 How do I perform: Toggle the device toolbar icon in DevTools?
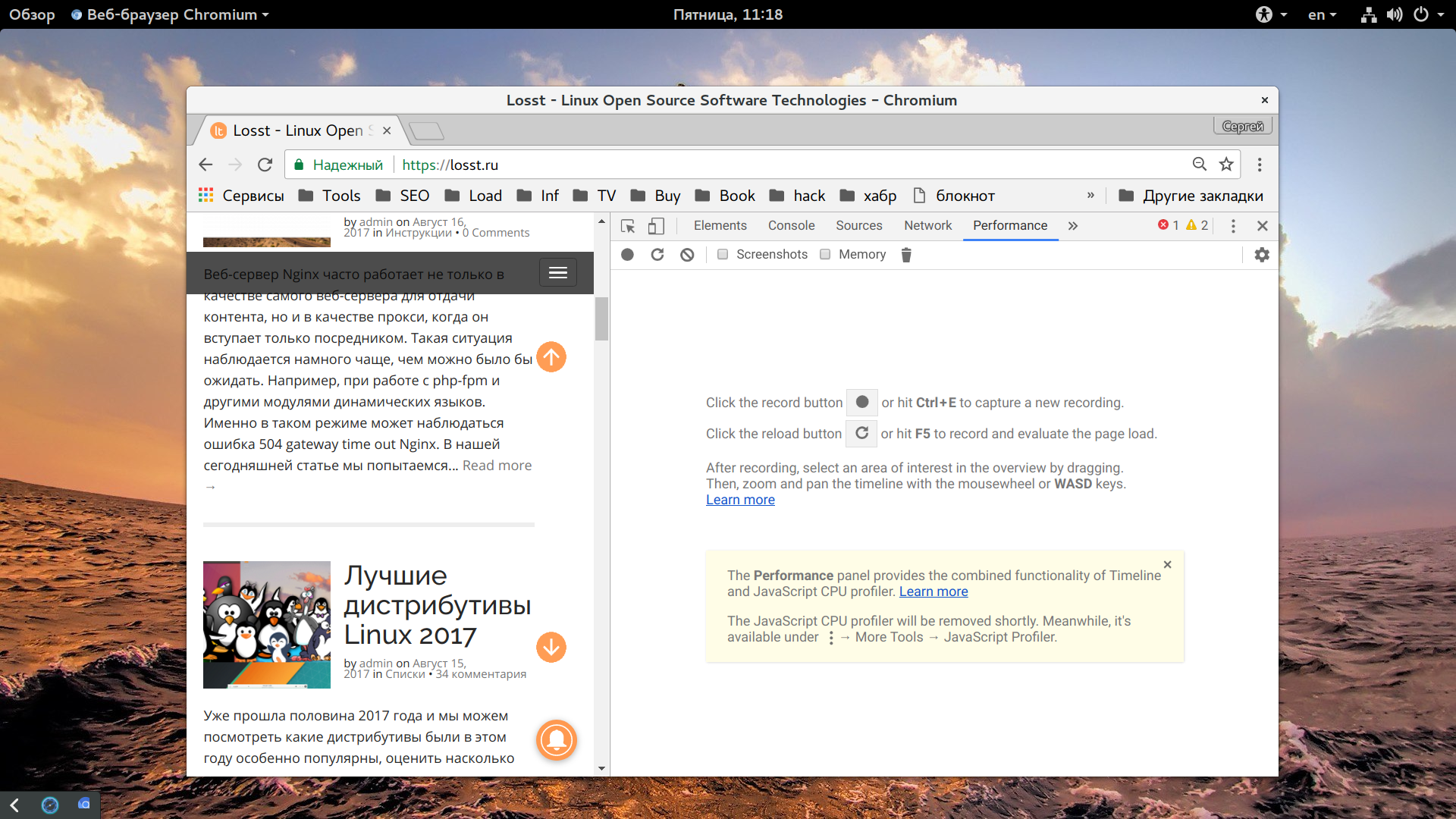pyautogui.click(x=656, y=226)
